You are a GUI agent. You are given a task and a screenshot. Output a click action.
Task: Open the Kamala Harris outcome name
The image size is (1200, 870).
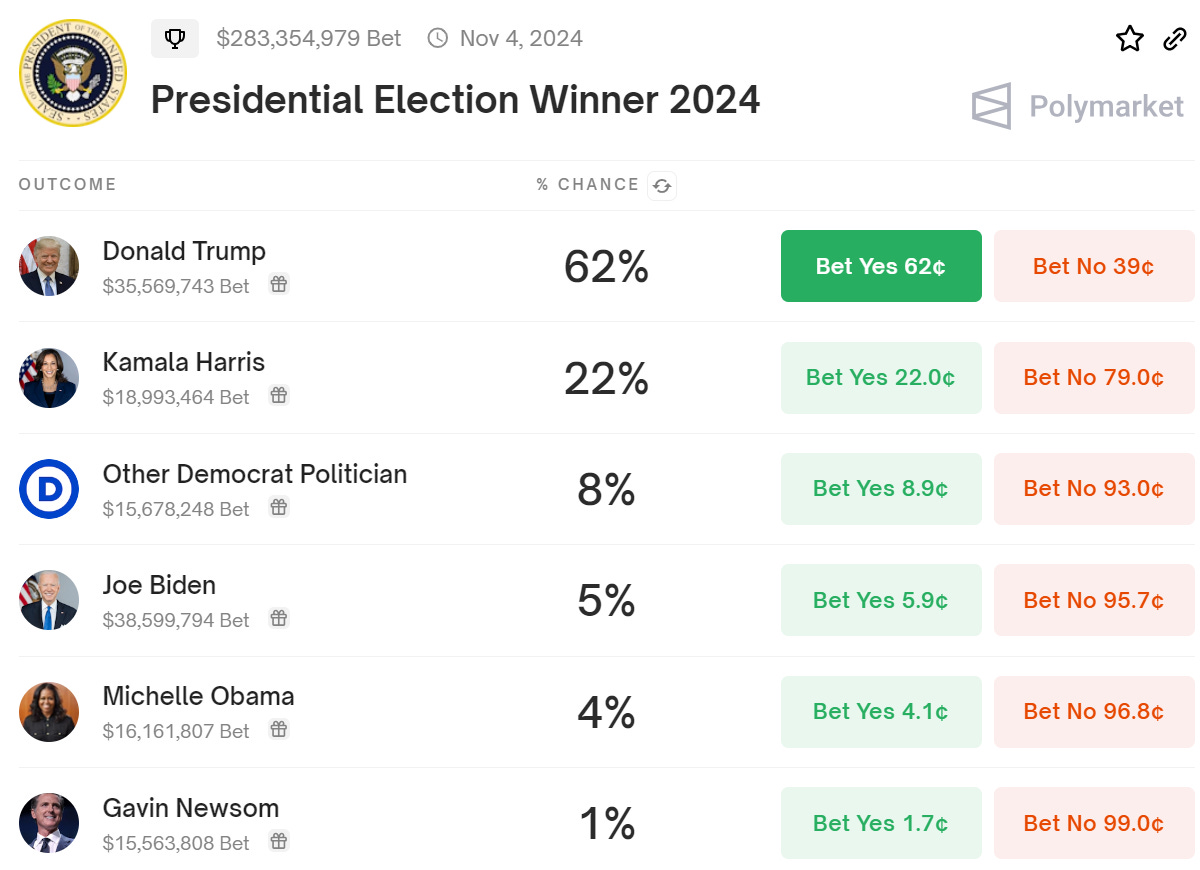point(184,362)
